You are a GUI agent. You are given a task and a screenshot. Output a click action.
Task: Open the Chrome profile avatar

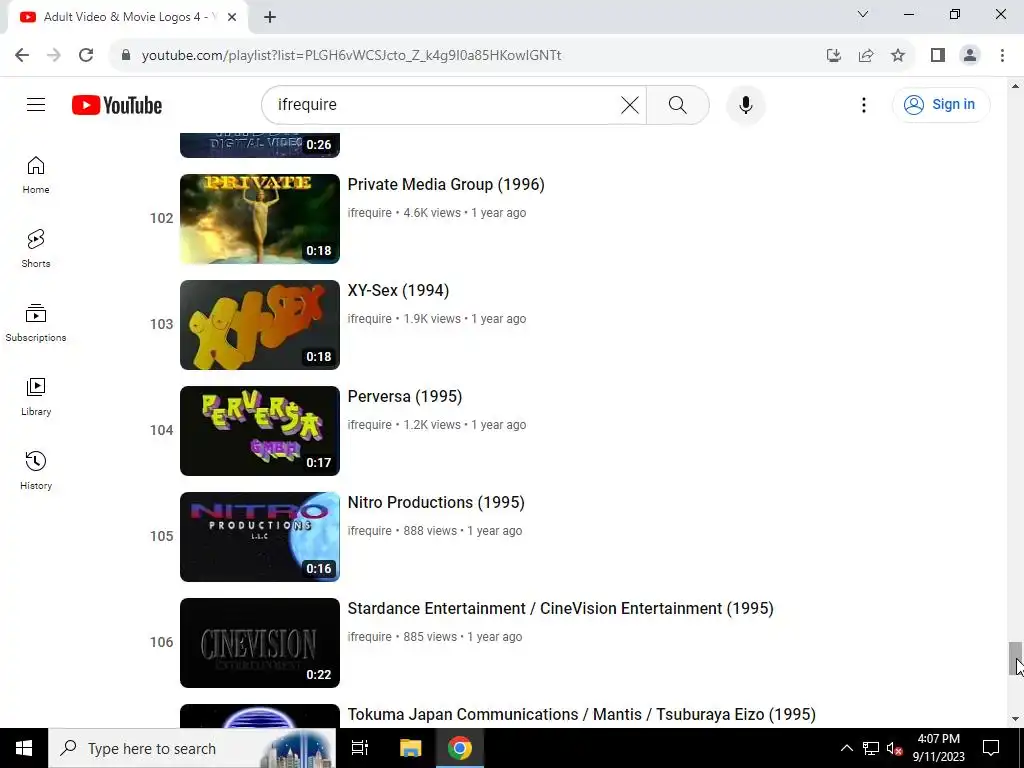(970, 55)
